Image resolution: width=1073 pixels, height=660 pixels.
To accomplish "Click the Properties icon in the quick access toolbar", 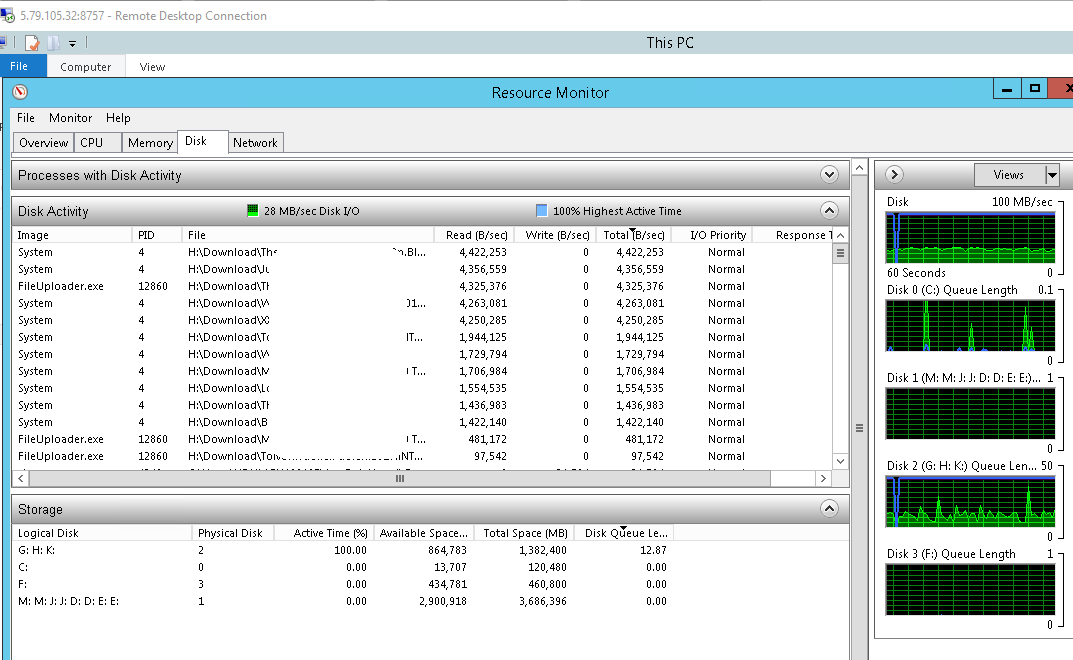I will (x=32, y=43).
